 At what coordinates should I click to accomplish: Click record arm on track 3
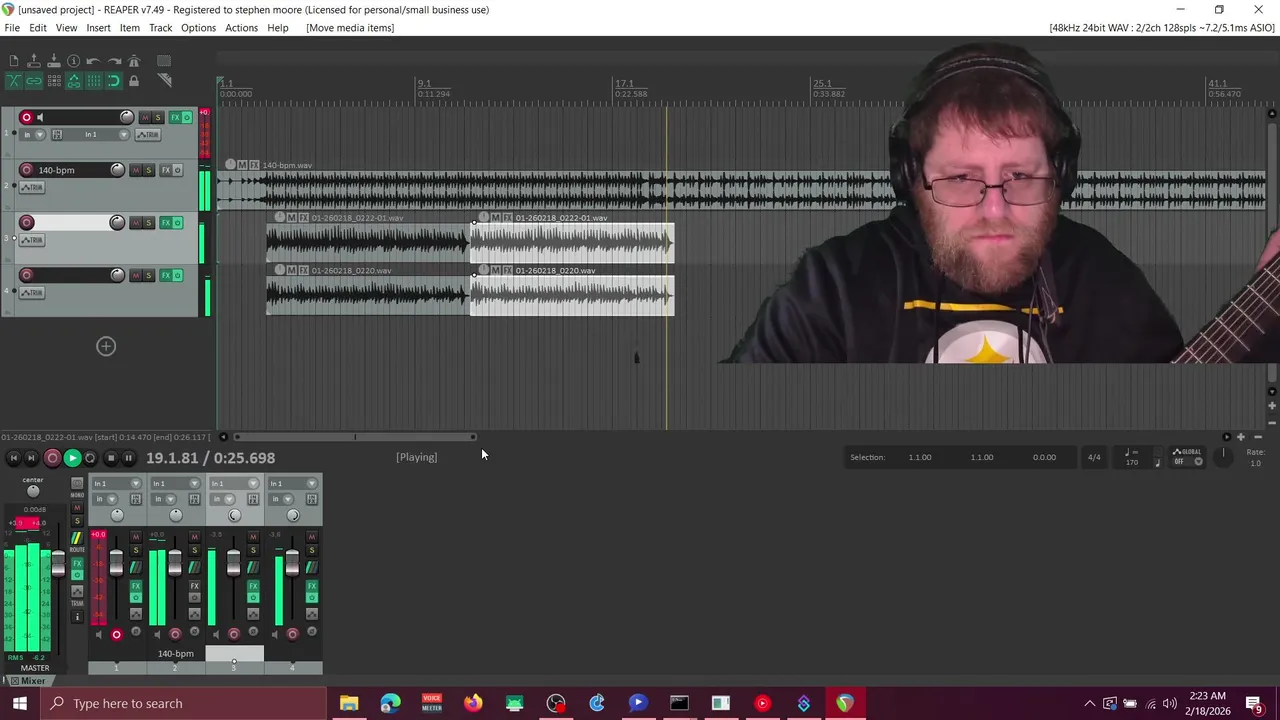tap(27, 223)
